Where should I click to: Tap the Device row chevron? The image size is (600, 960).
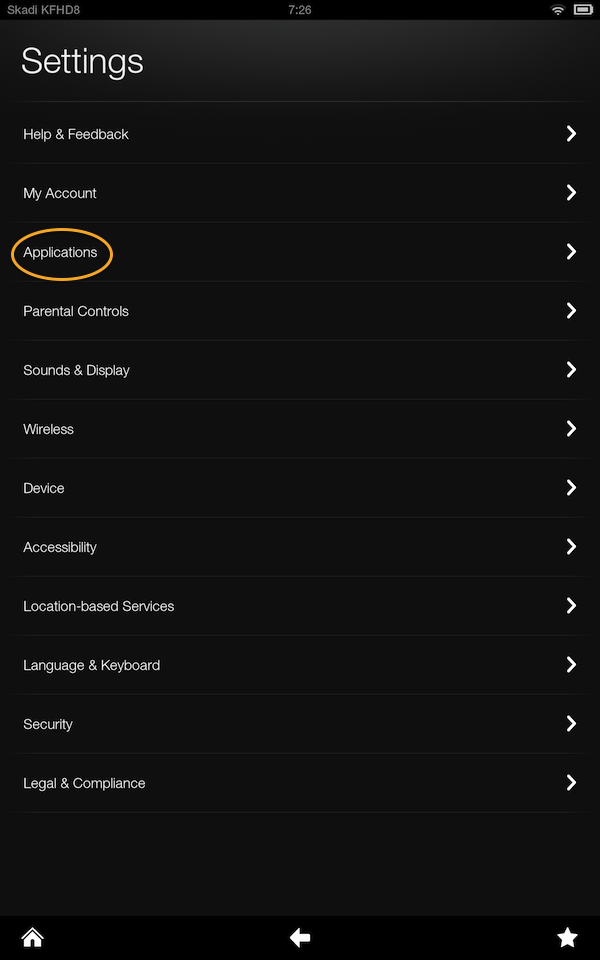coord(571,488)
